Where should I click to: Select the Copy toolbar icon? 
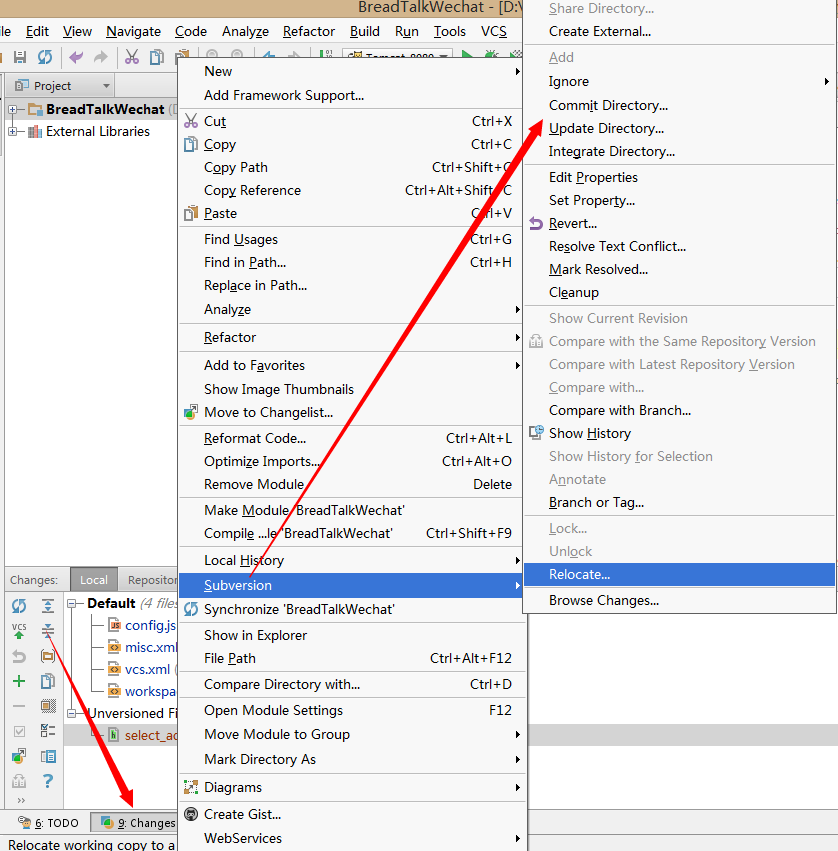[x=156, y=57]
